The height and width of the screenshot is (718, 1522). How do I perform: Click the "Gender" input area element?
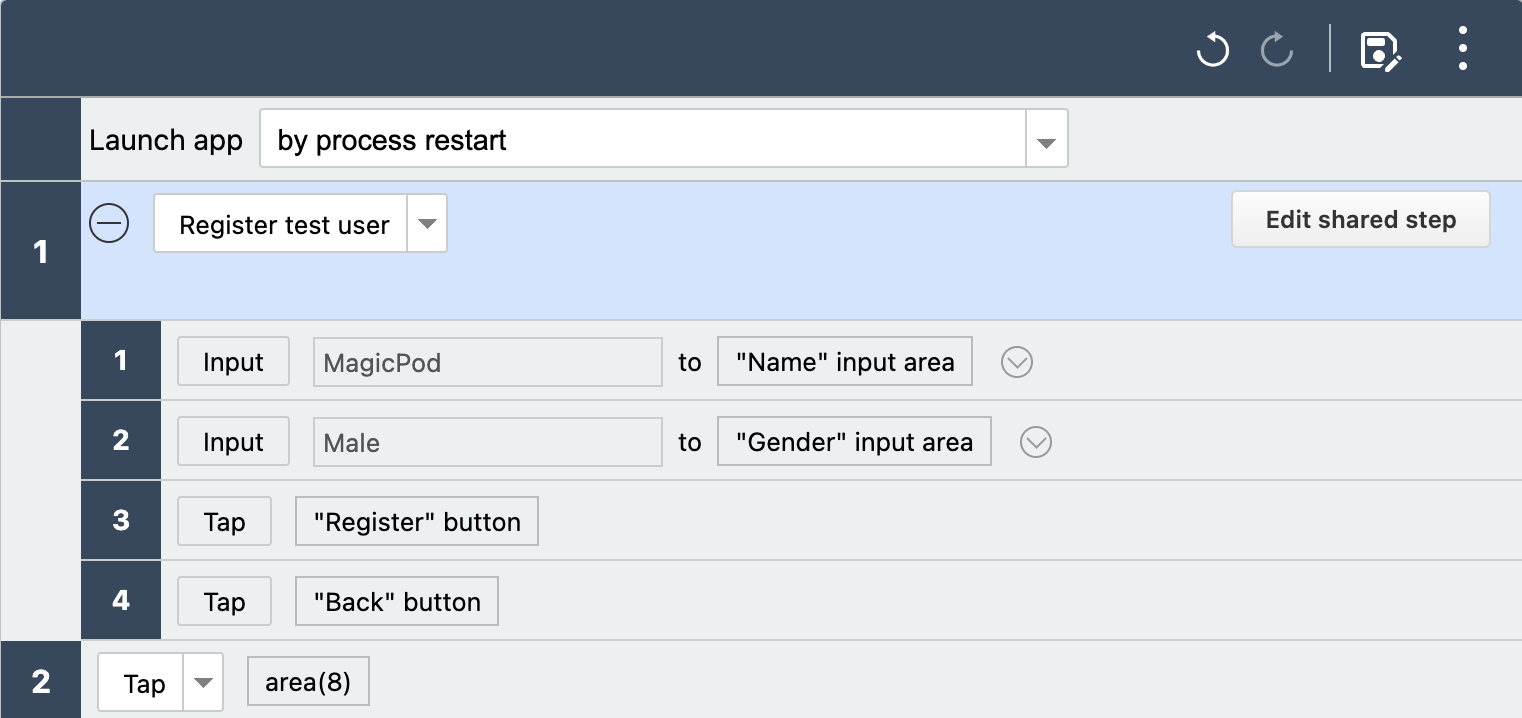[854, 442]
